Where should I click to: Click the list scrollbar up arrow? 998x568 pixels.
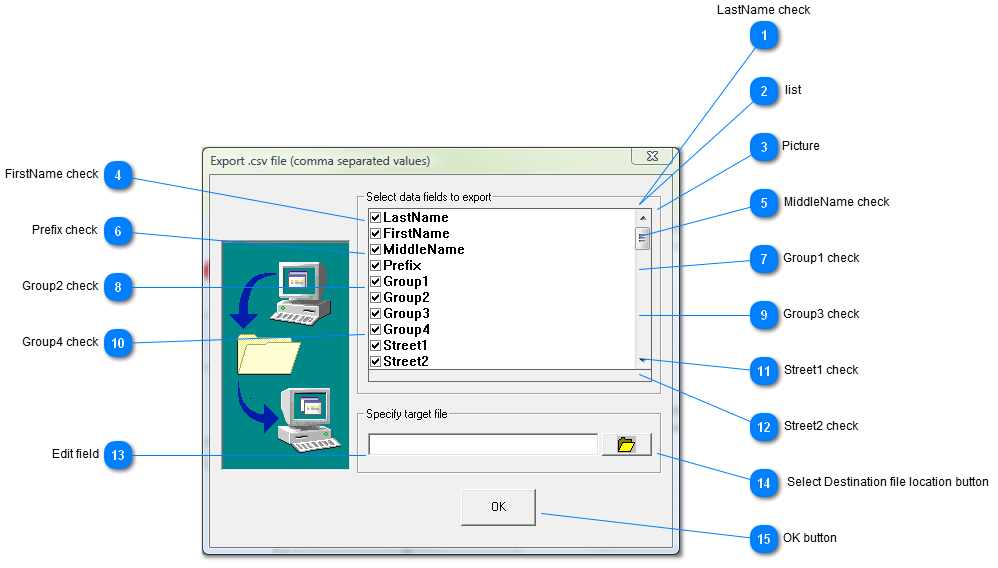tap(643, 218)
